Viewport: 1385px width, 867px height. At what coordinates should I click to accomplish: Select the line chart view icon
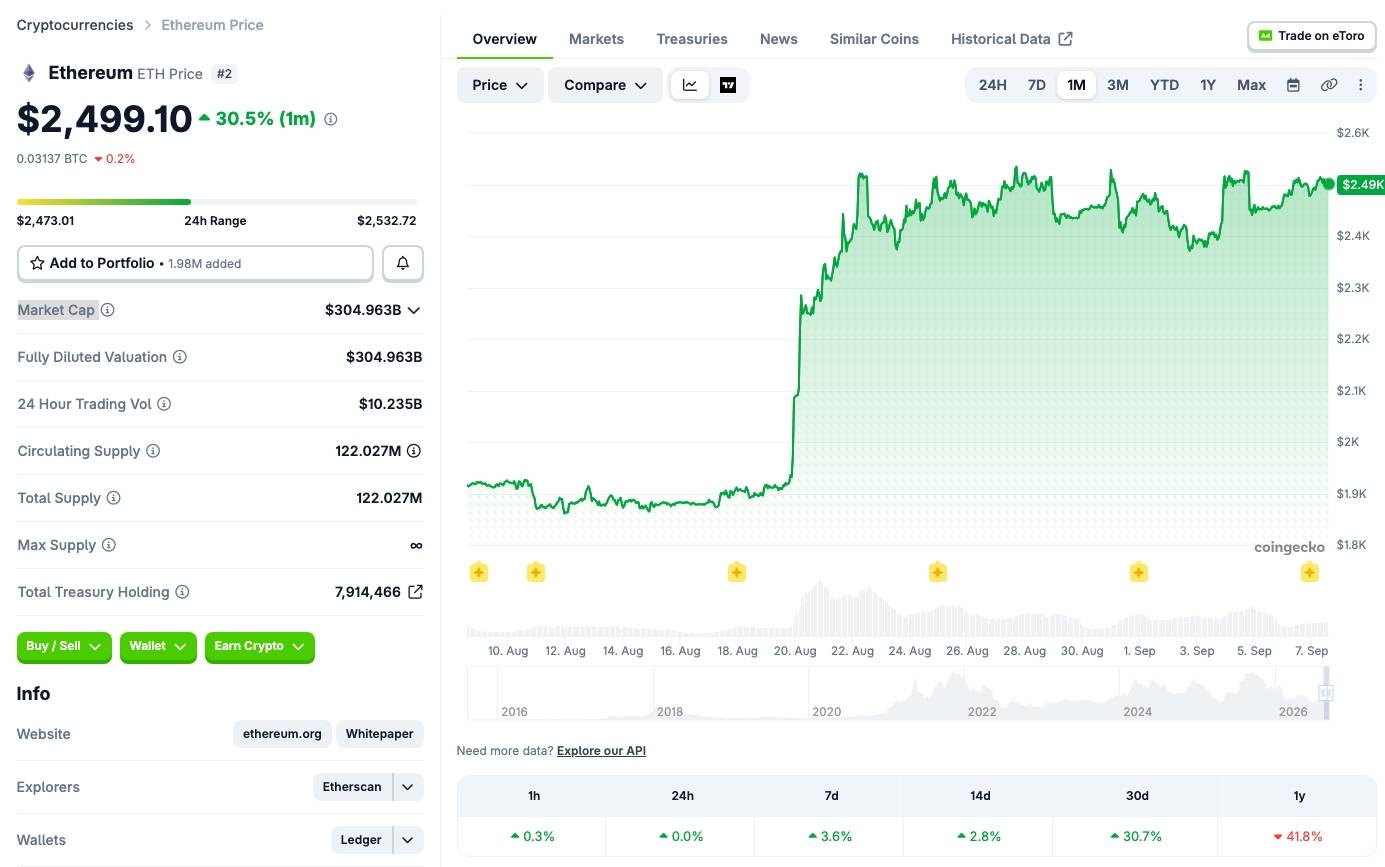(x=690, y=85)
